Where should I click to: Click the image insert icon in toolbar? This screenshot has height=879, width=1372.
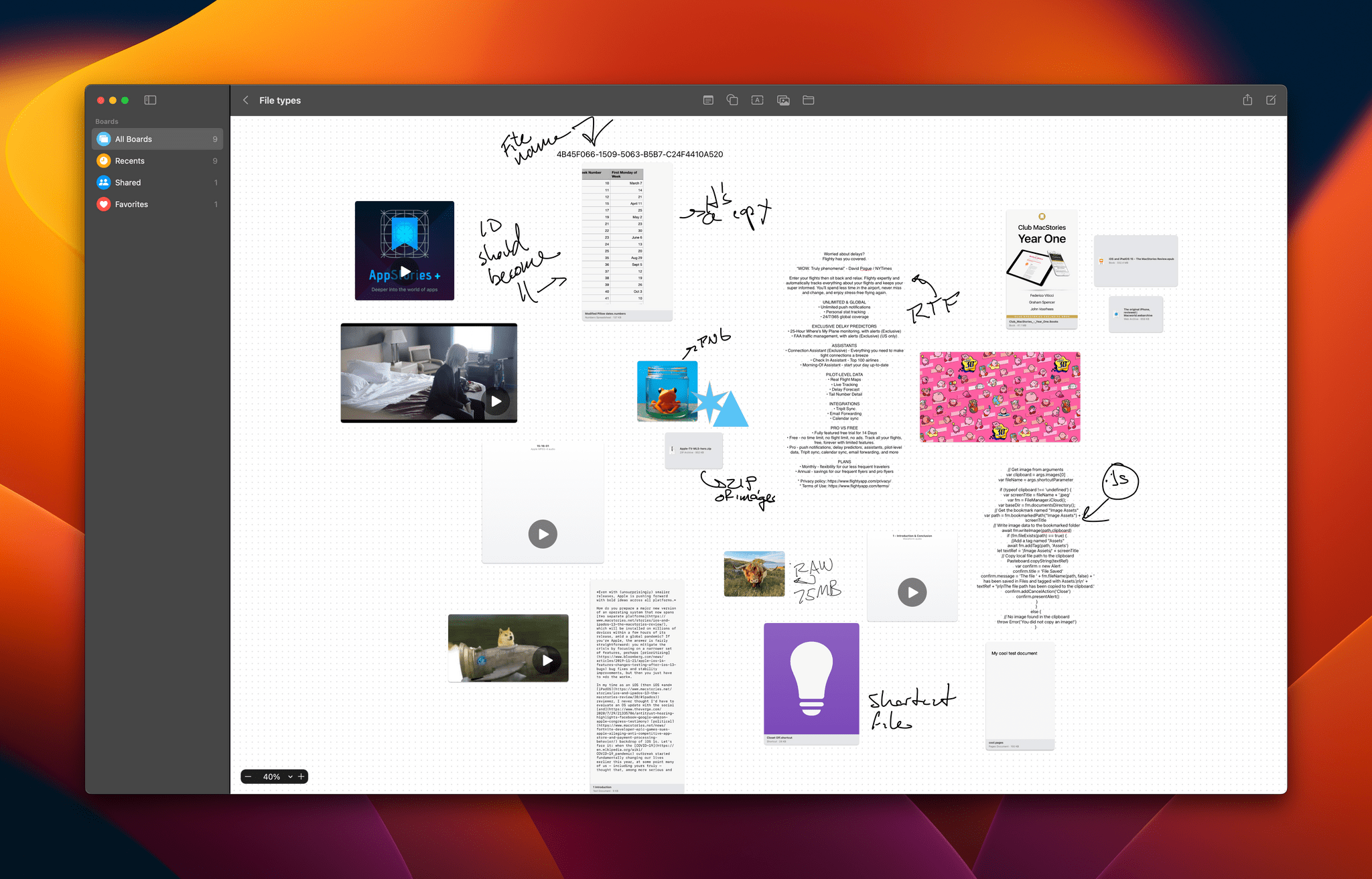pos(783,99)
